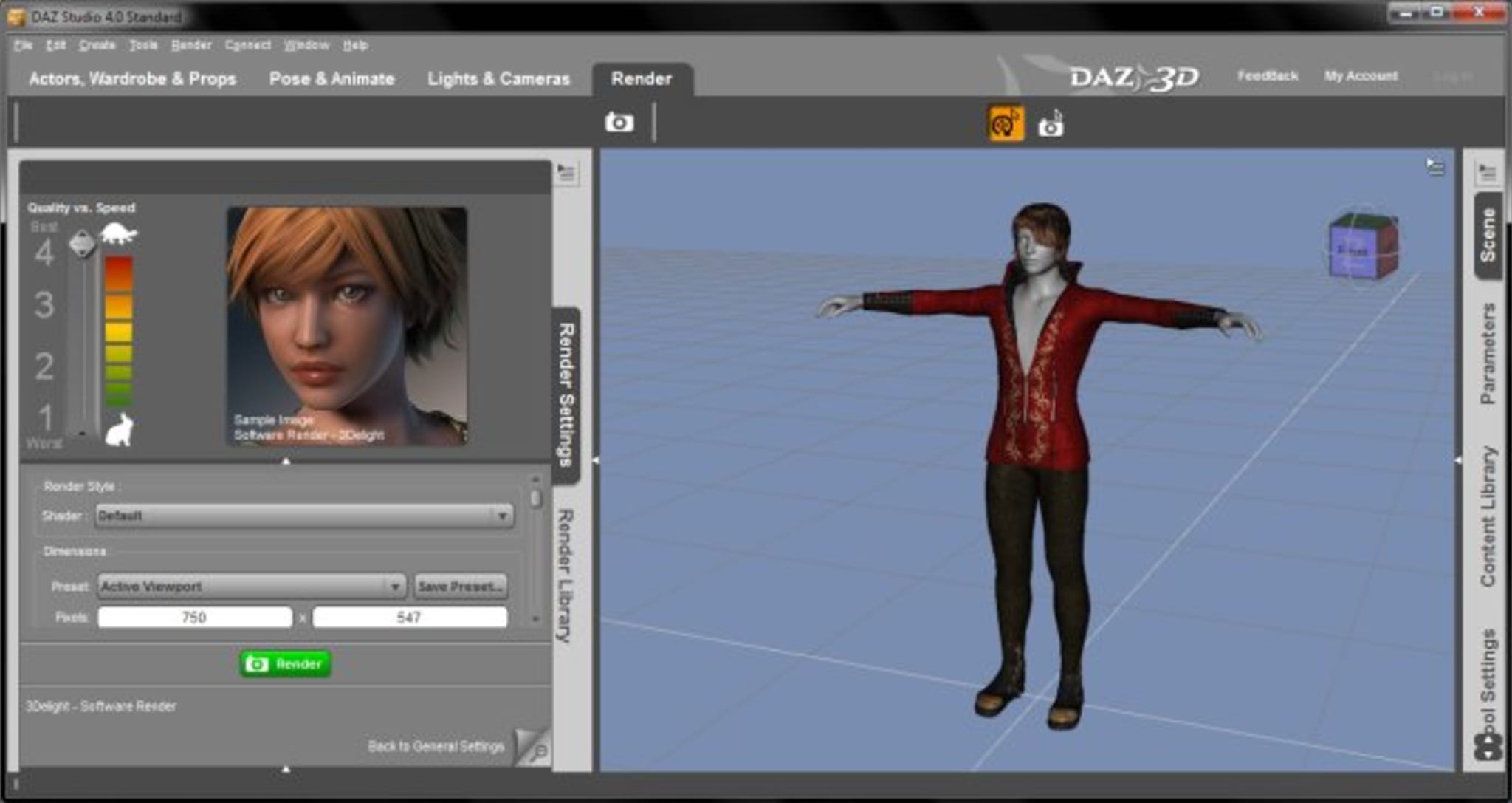Open the Help menu

pos(355,45)
